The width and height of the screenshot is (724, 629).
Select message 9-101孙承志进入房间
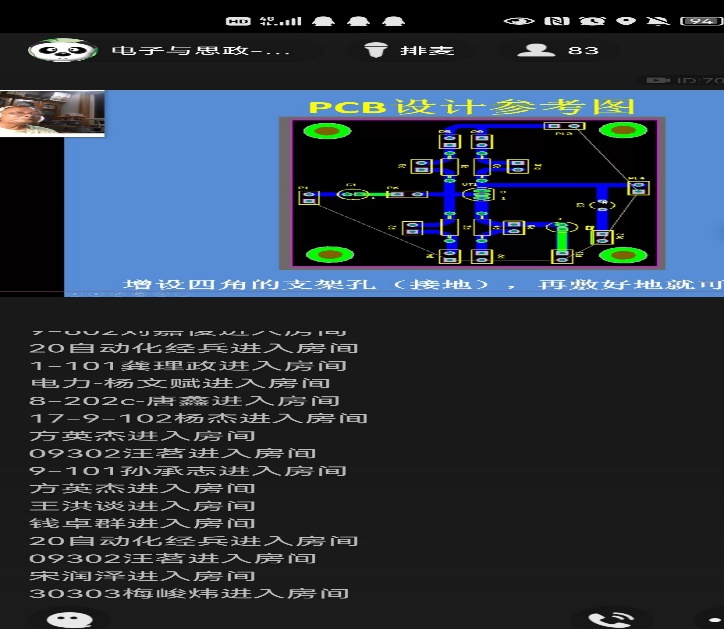[x=189, y=470]
